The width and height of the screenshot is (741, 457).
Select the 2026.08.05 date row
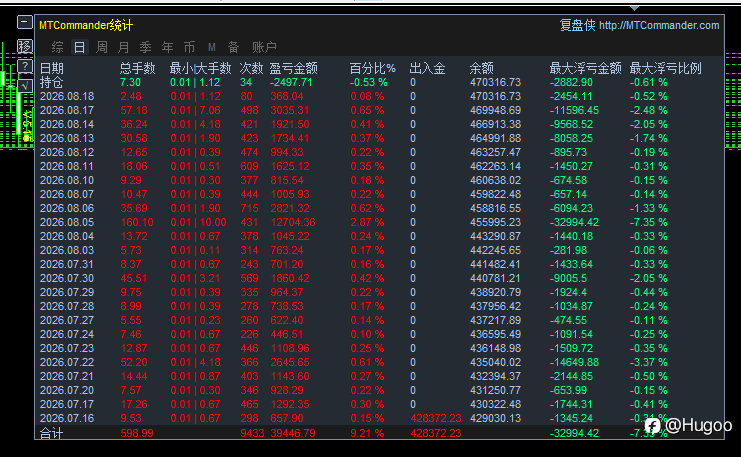(x=67, y=222)
